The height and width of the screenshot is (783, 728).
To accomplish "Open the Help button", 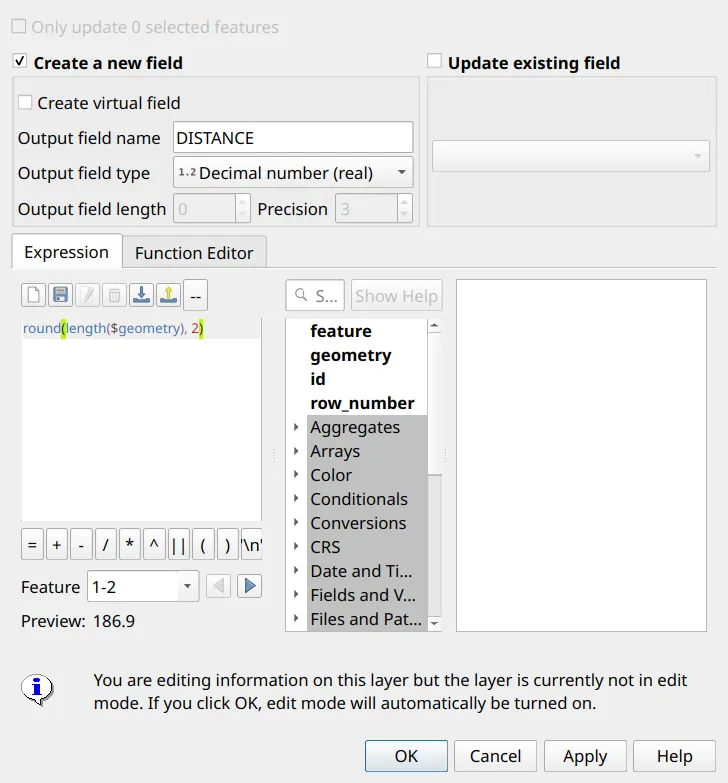I will 675,756.
